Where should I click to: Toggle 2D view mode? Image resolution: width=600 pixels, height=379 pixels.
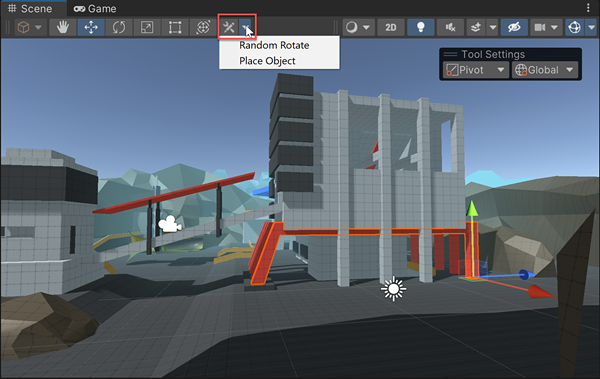391,27
